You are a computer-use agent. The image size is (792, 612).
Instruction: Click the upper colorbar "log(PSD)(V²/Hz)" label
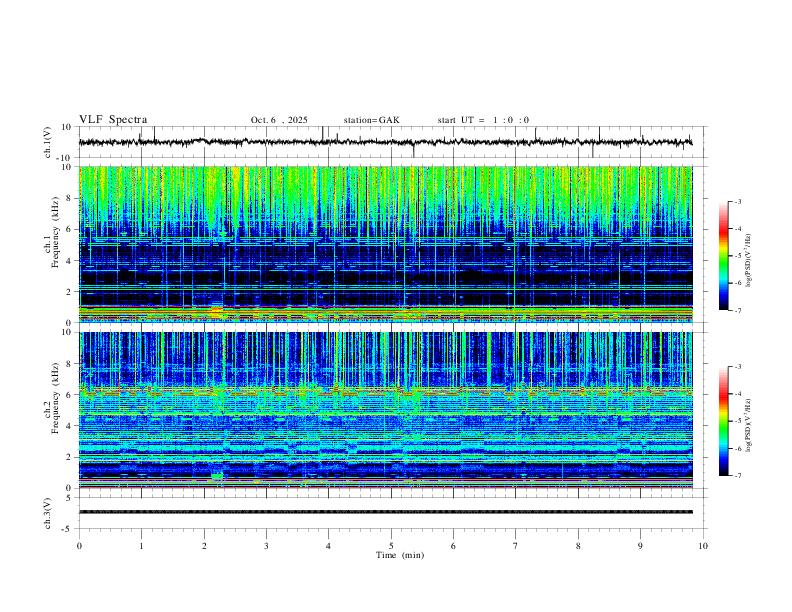[x=749, y=261]
